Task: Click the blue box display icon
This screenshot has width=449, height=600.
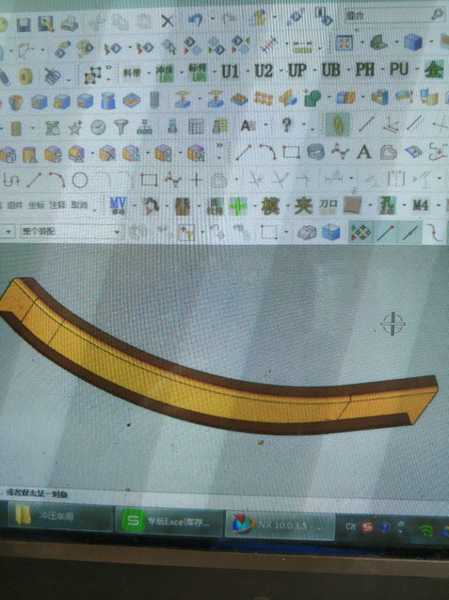Action: 331,232
